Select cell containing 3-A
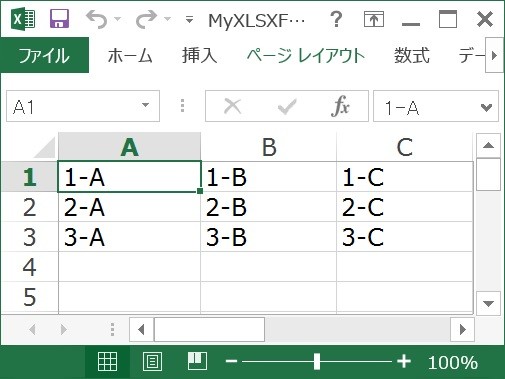The height and width of the screenshot is (379, 505). [129, 237]
